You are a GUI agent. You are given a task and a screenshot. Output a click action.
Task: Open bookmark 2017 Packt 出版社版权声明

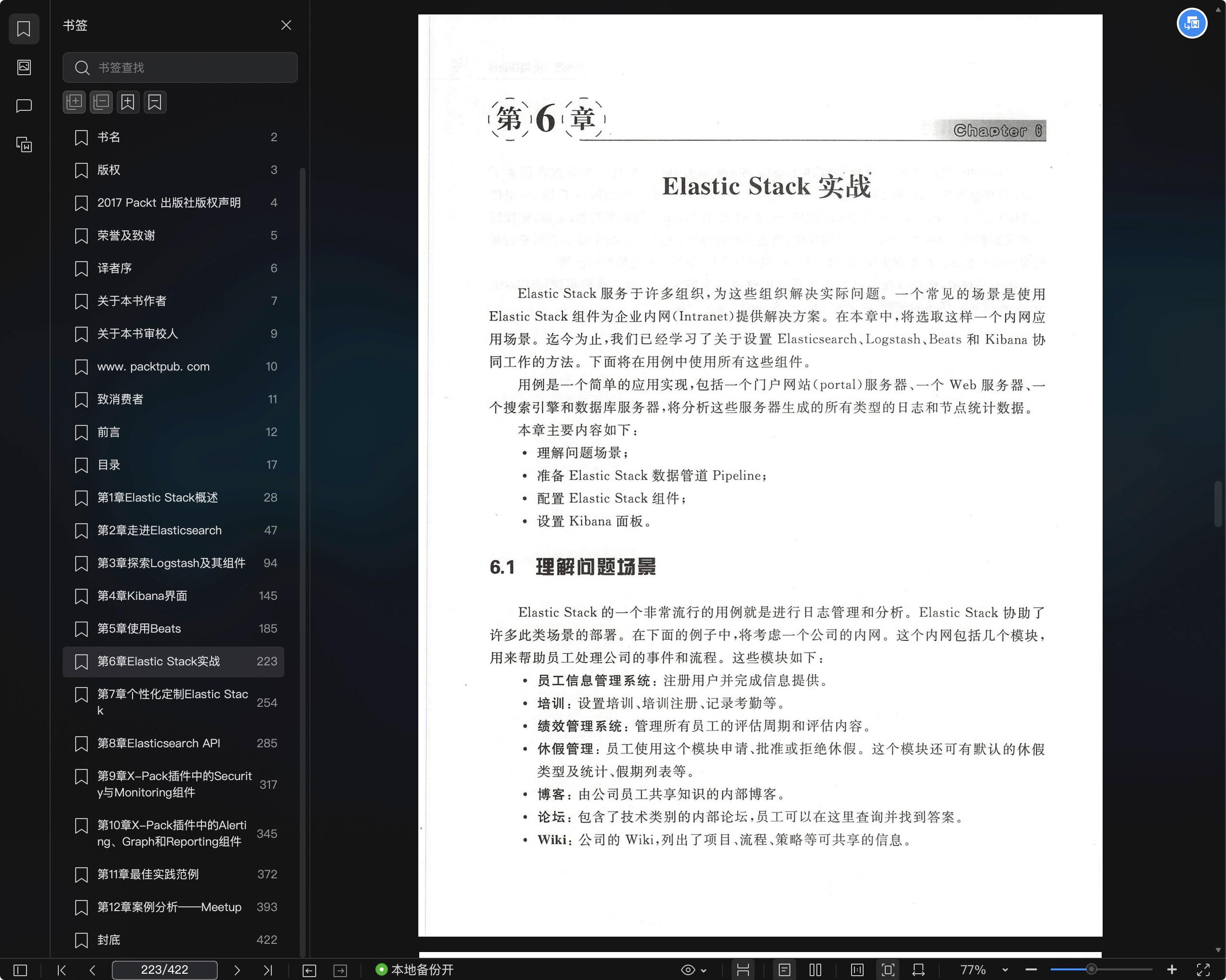[x=173, y=203]
